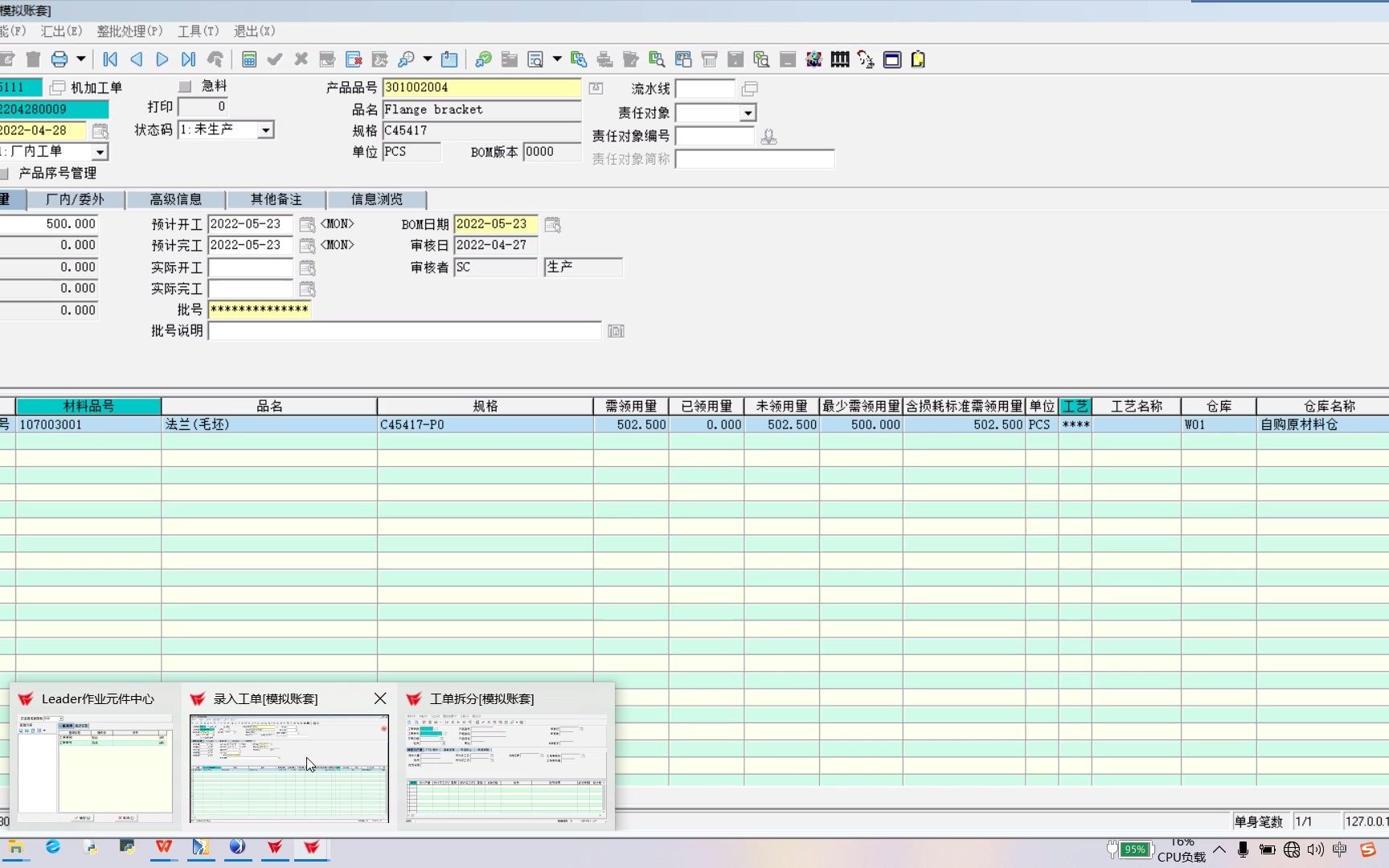Click the link-arrow icon beside barcode

click(866, 59)
